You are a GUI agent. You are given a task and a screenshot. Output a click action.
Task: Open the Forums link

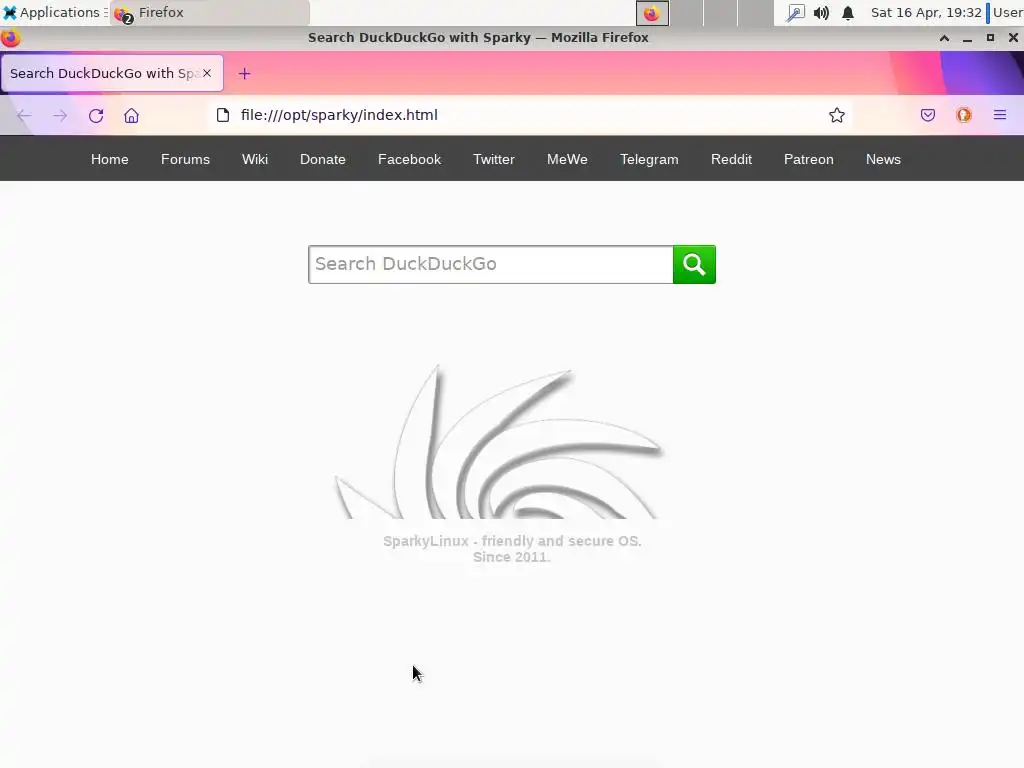click(x=185, y=159)
